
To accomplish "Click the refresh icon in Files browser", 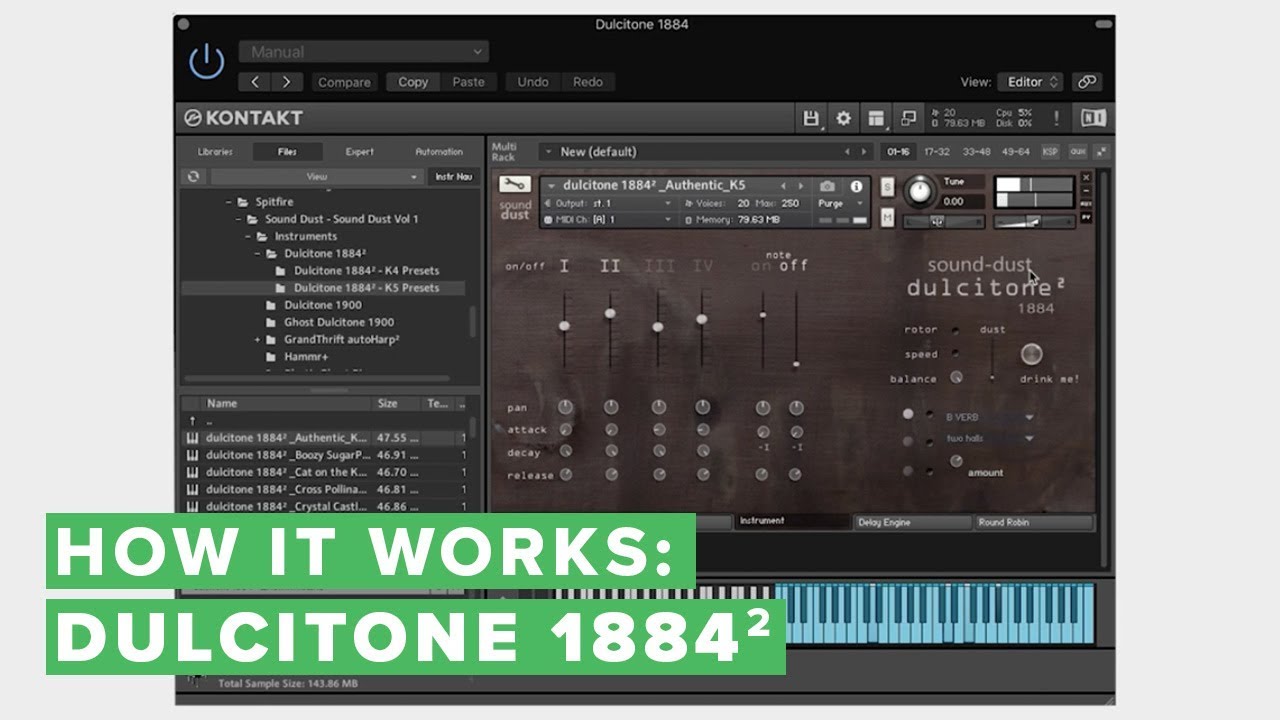I will click(x=194, y=176).
